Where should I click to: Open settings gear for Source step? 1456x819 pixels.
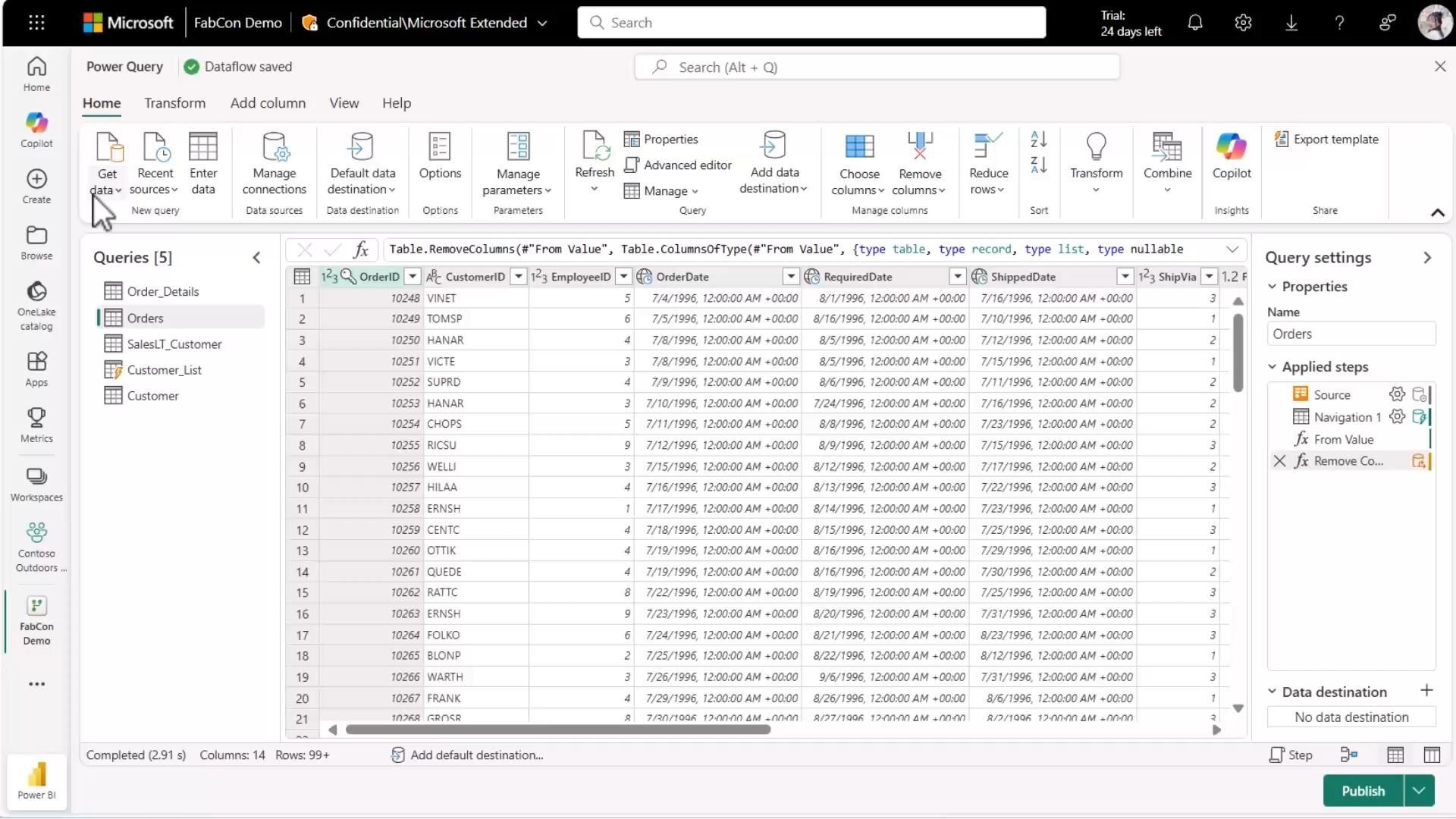(x=1397, y=394)
